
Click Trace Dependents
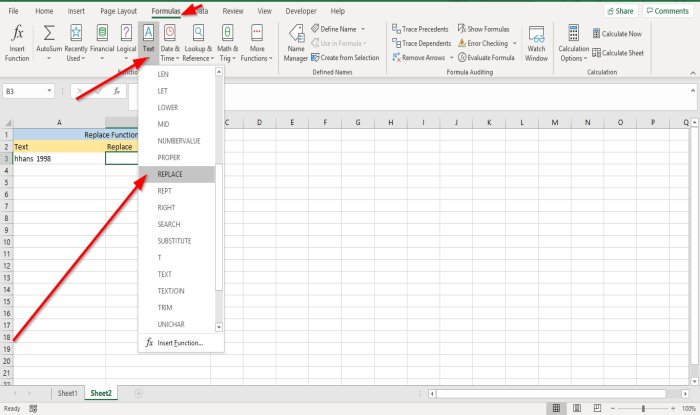tap(421, 43)
